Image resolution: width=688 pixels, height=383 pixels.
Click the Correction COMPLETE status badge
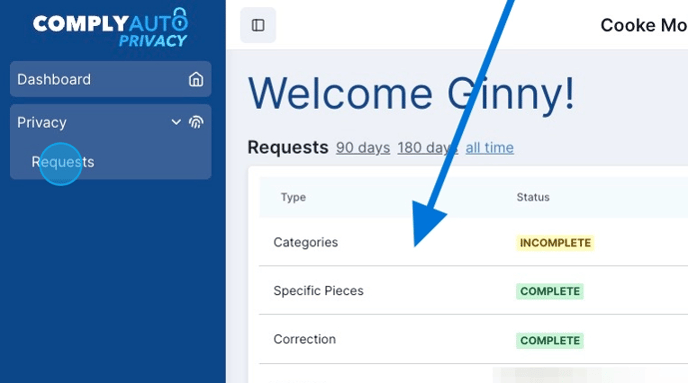[x=550, y=340]
